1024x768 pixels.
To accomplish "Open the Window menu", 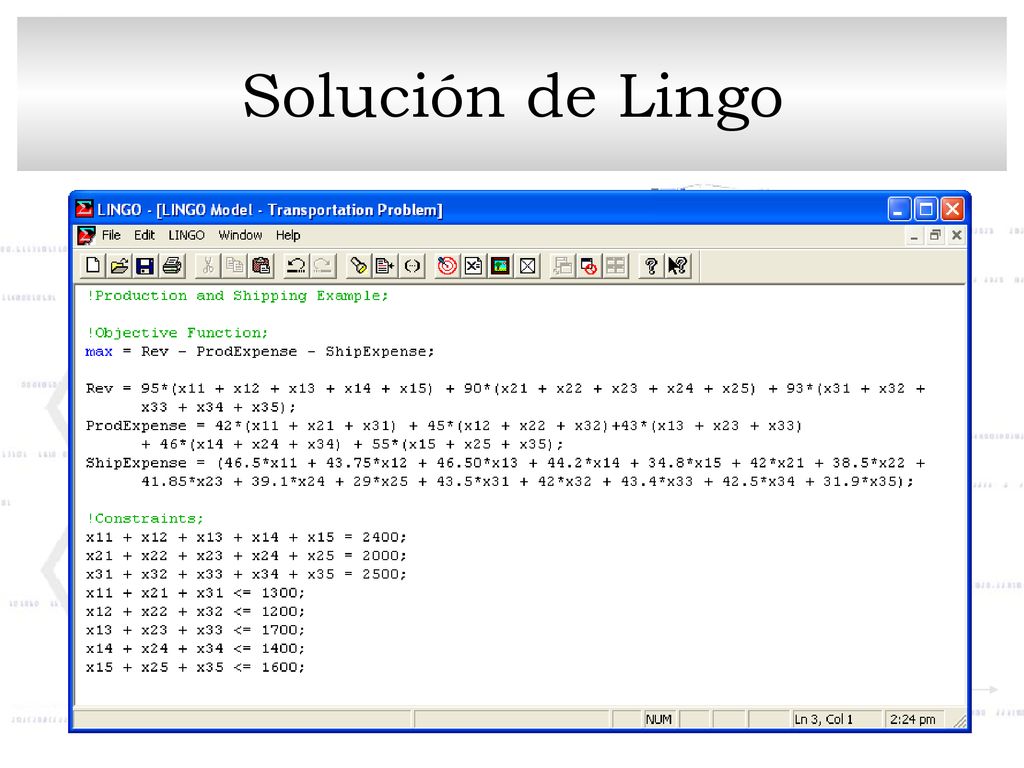I will [240, 235].
